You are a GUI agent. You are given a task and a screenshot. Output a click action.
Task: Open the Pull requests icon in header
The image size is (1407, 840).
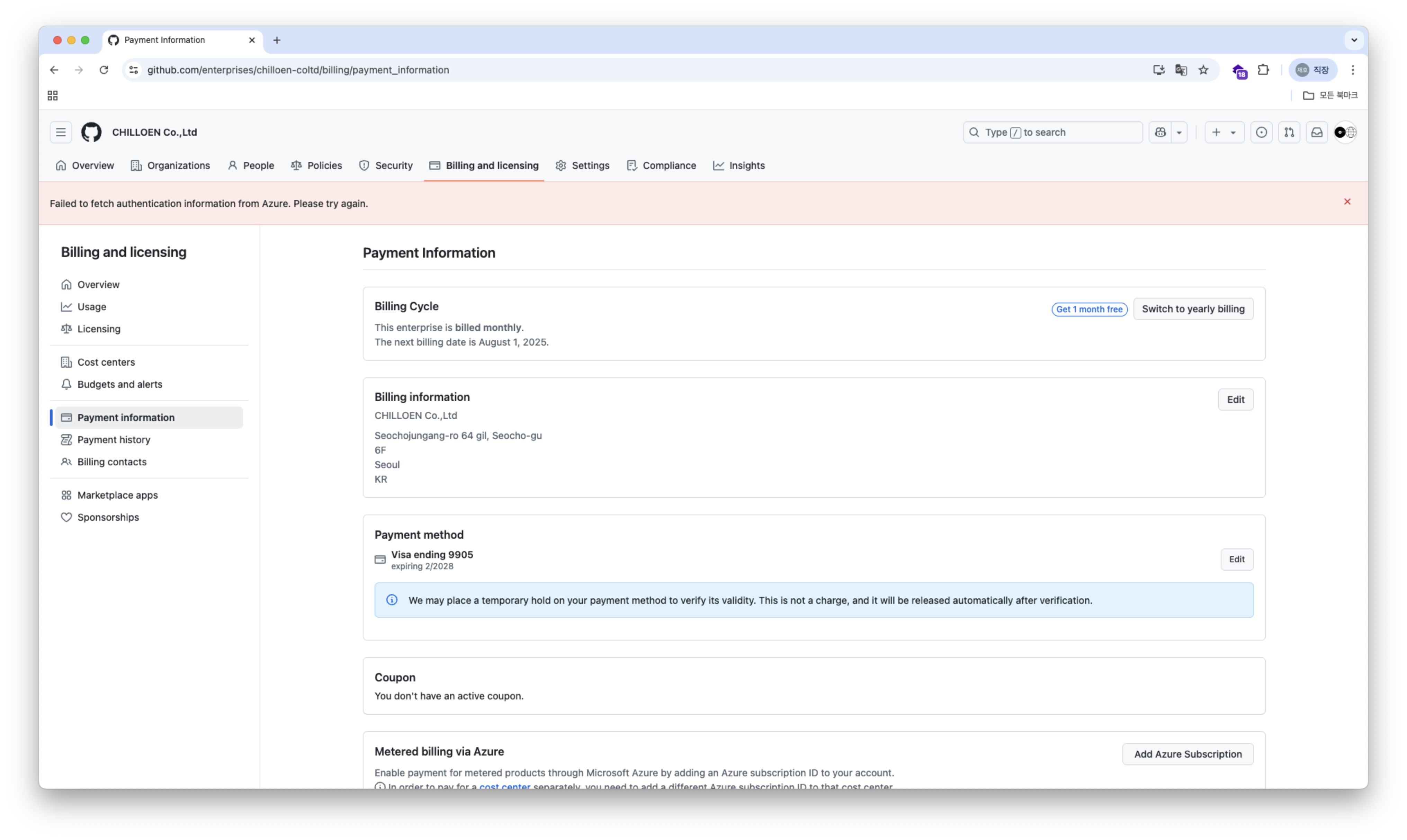[x=1289, y=132]
